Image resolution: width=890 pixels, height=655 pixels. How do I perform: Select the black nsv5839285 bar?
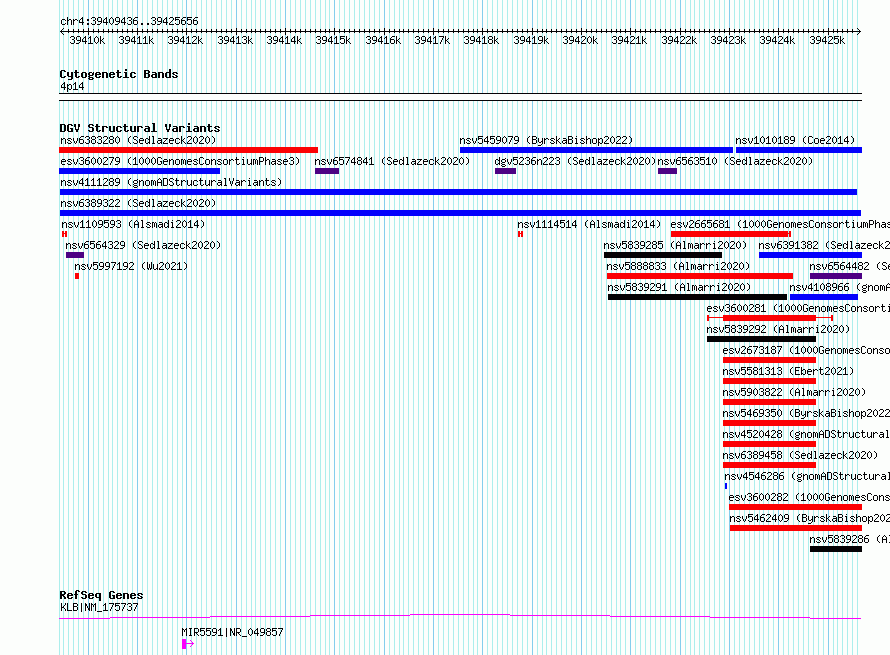point(663,255)
